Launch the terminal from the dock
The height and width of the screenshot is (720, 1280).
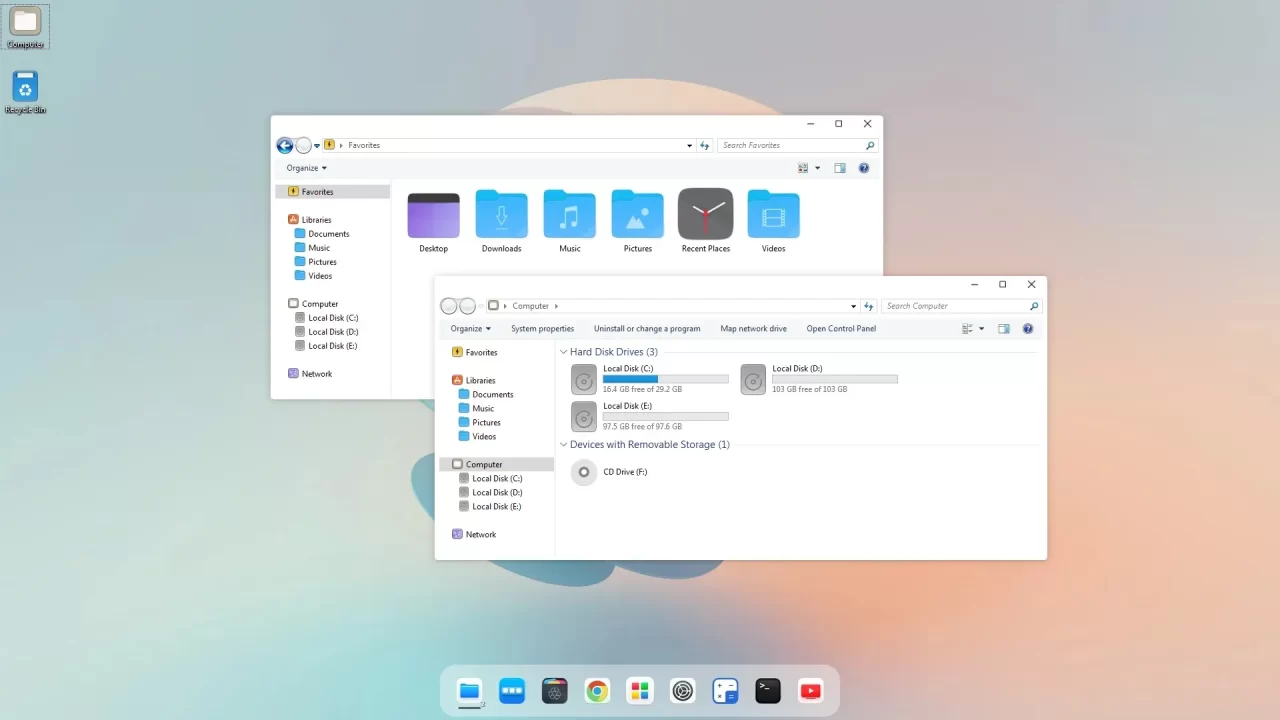(768, 691)
